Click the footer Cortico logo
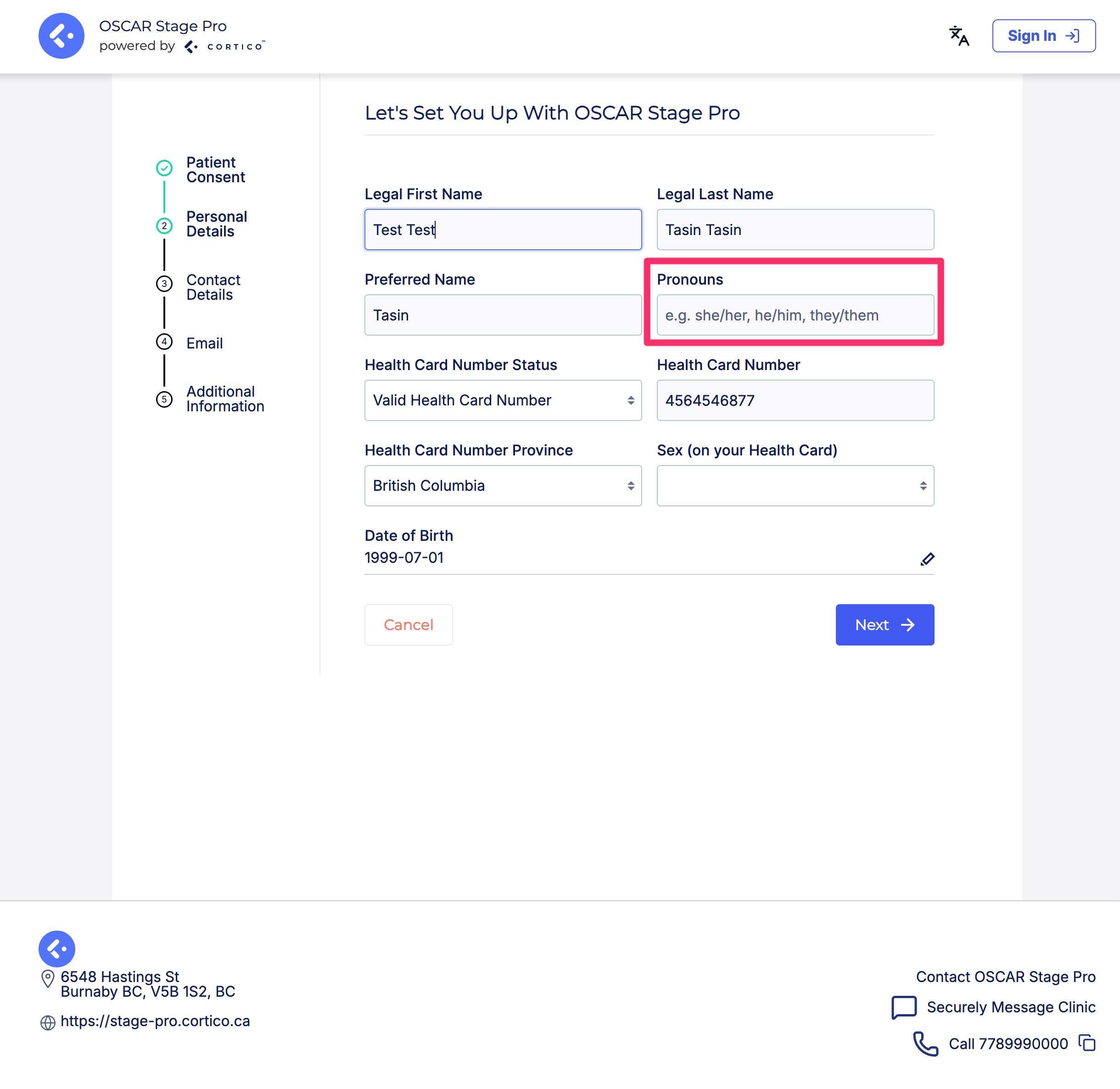 point(56,949)
